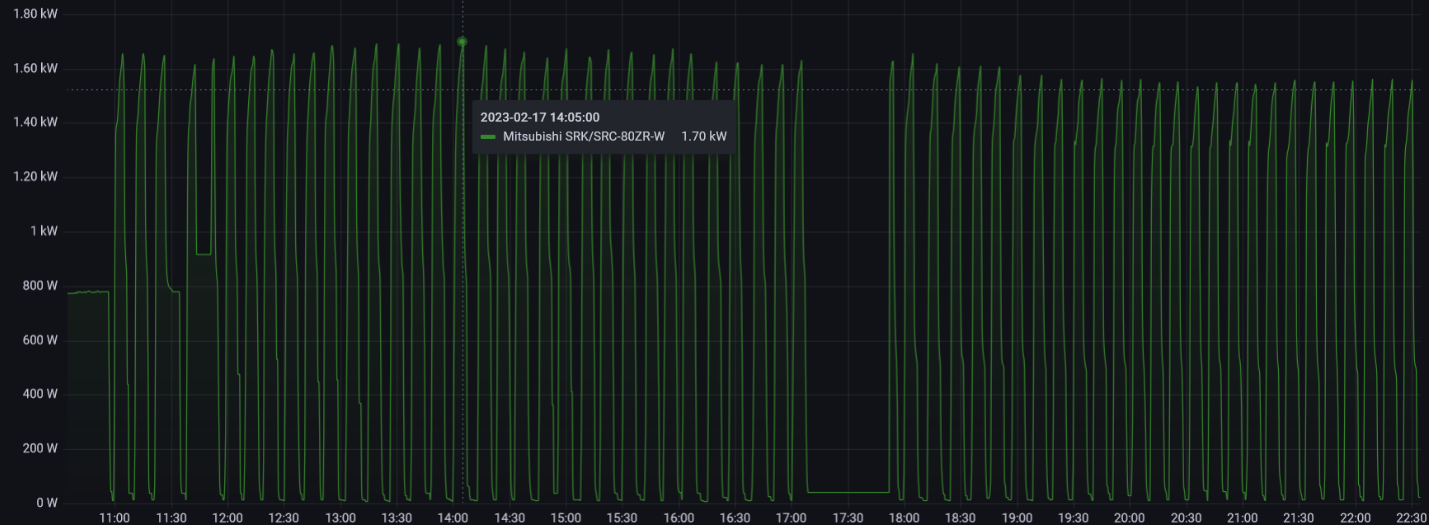This screenshot has width=1429, height=525.
Task: Click the 22:00 time axis label
Action: pyautogui.click(x=1355, y=518)
